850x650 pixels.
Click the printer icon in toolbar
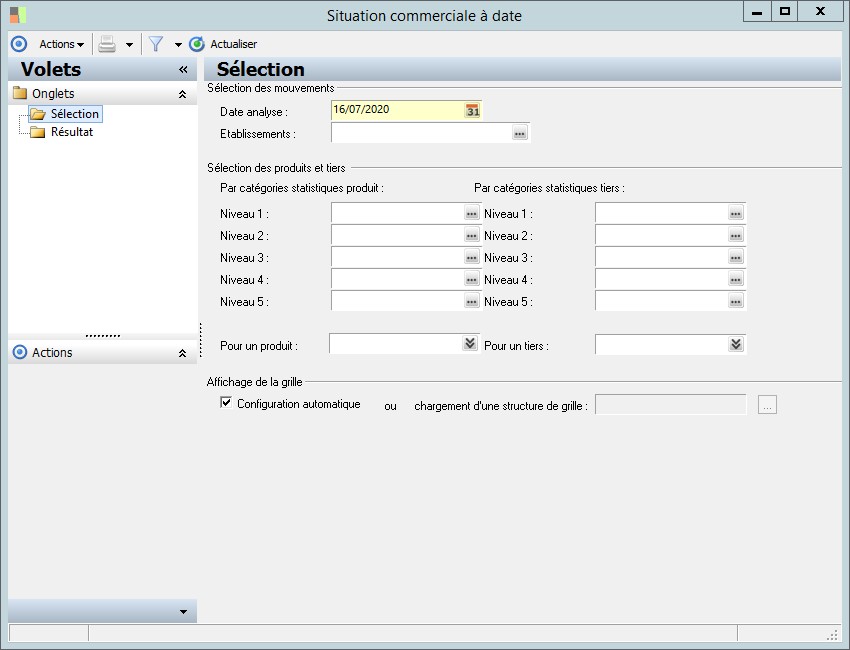click(107, 44)
